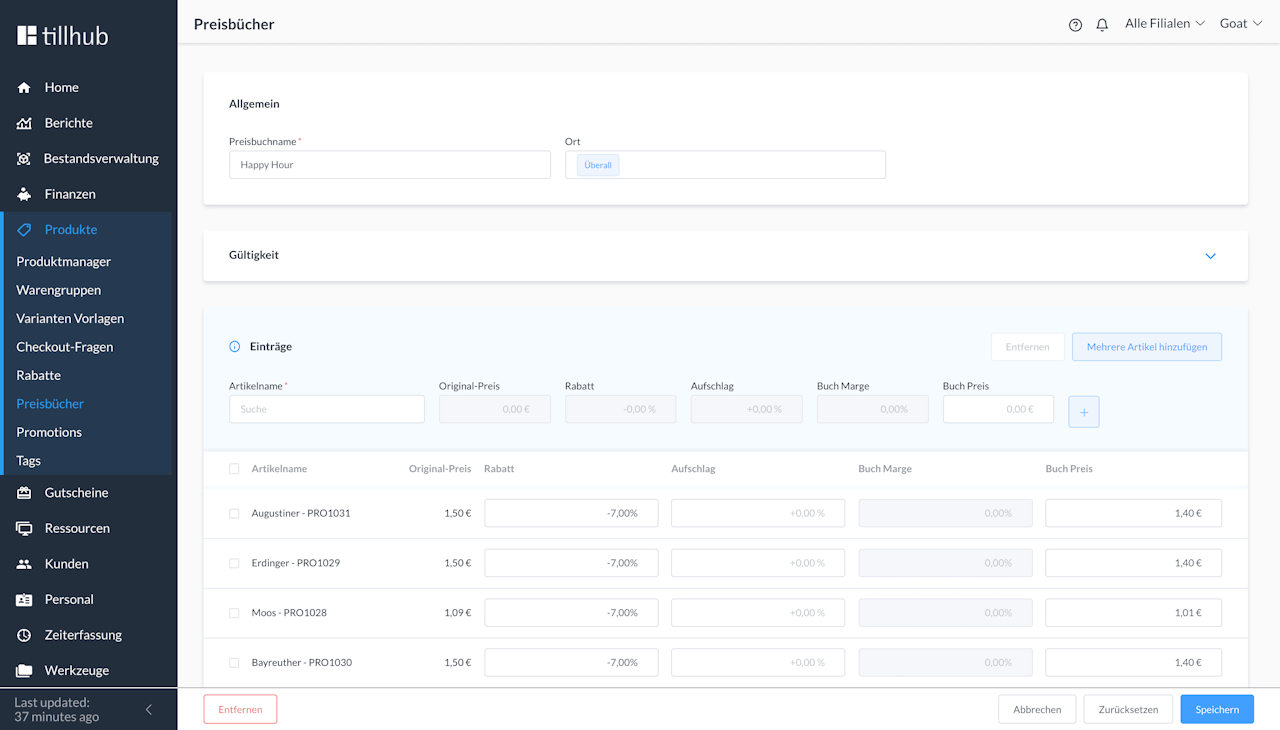The image size is (1280, 730).
Task: Select the Erdinger - PRO1029 row checkbox
Action: click(x=234, y=563)
